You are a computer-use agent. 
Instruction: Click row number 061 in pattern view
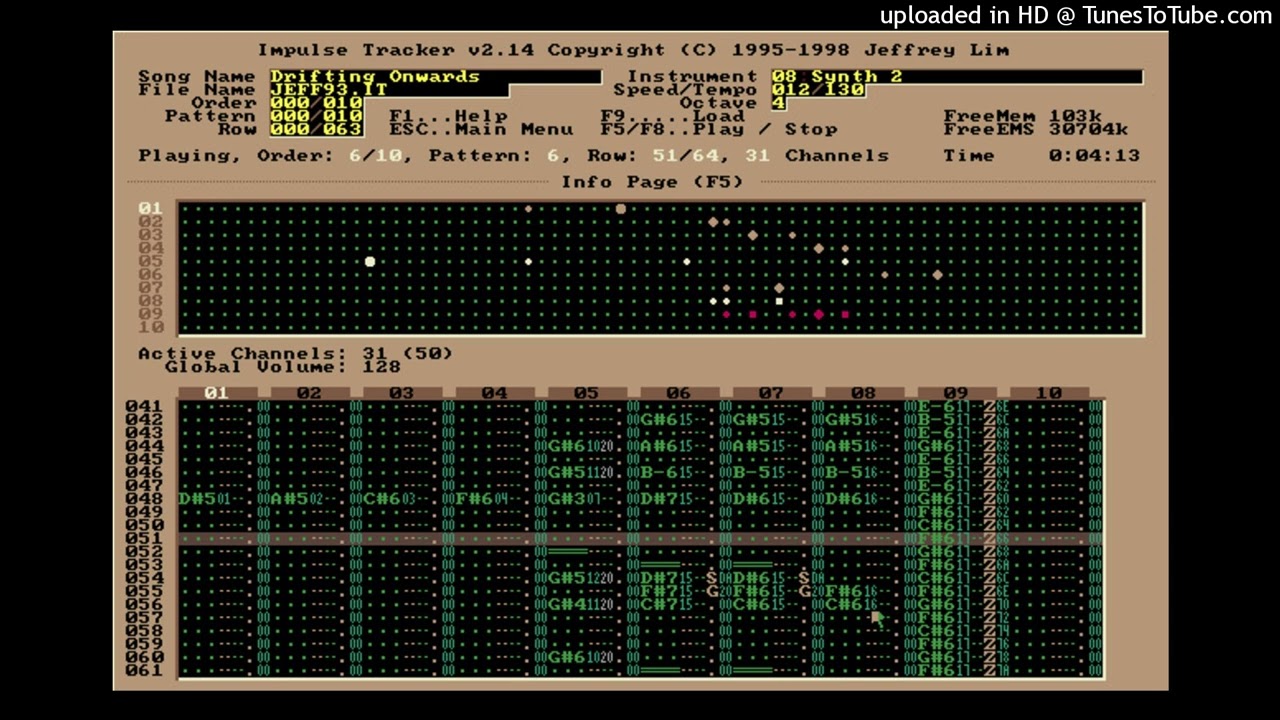tap(144, 670)
